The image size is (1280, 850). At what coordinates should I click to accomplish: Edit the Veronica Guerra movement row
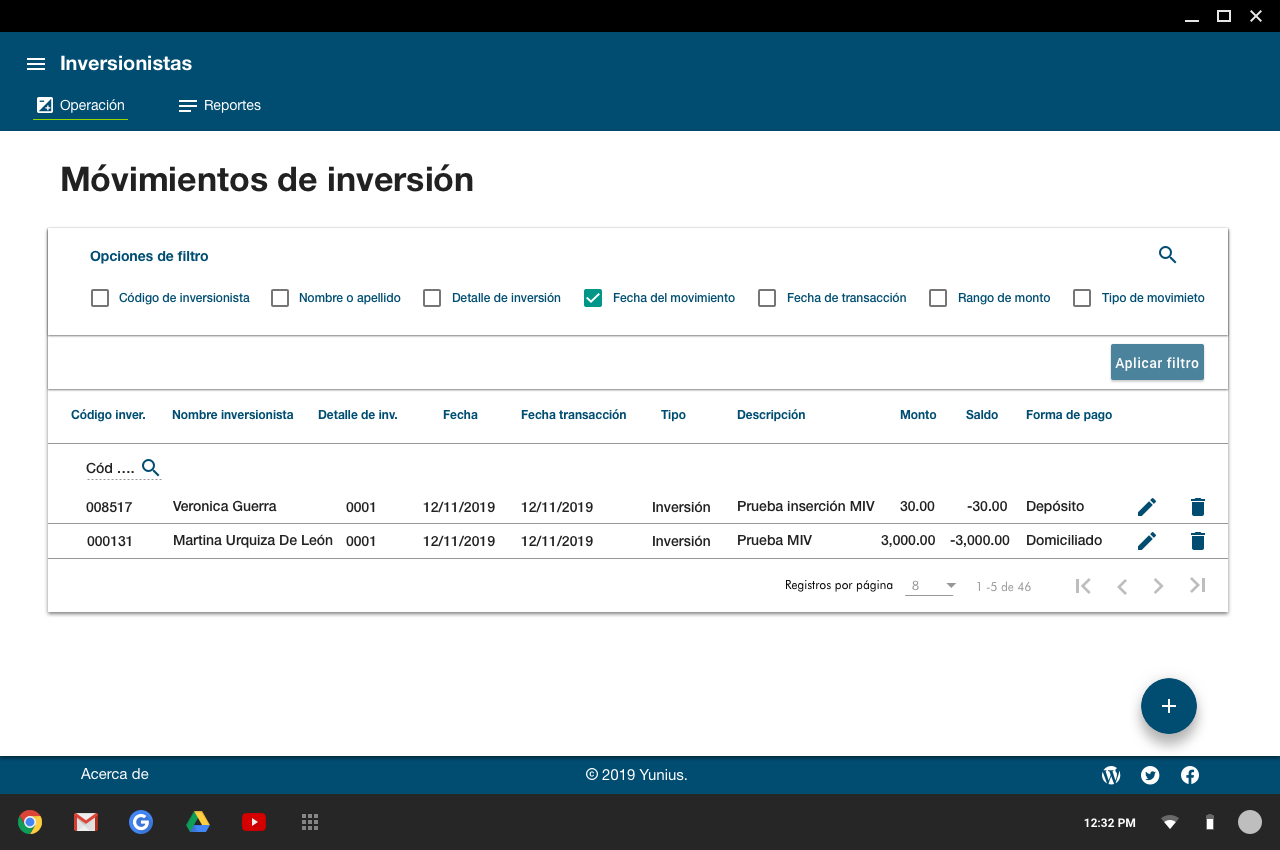pyautogui.click(x=1147, y=507)
